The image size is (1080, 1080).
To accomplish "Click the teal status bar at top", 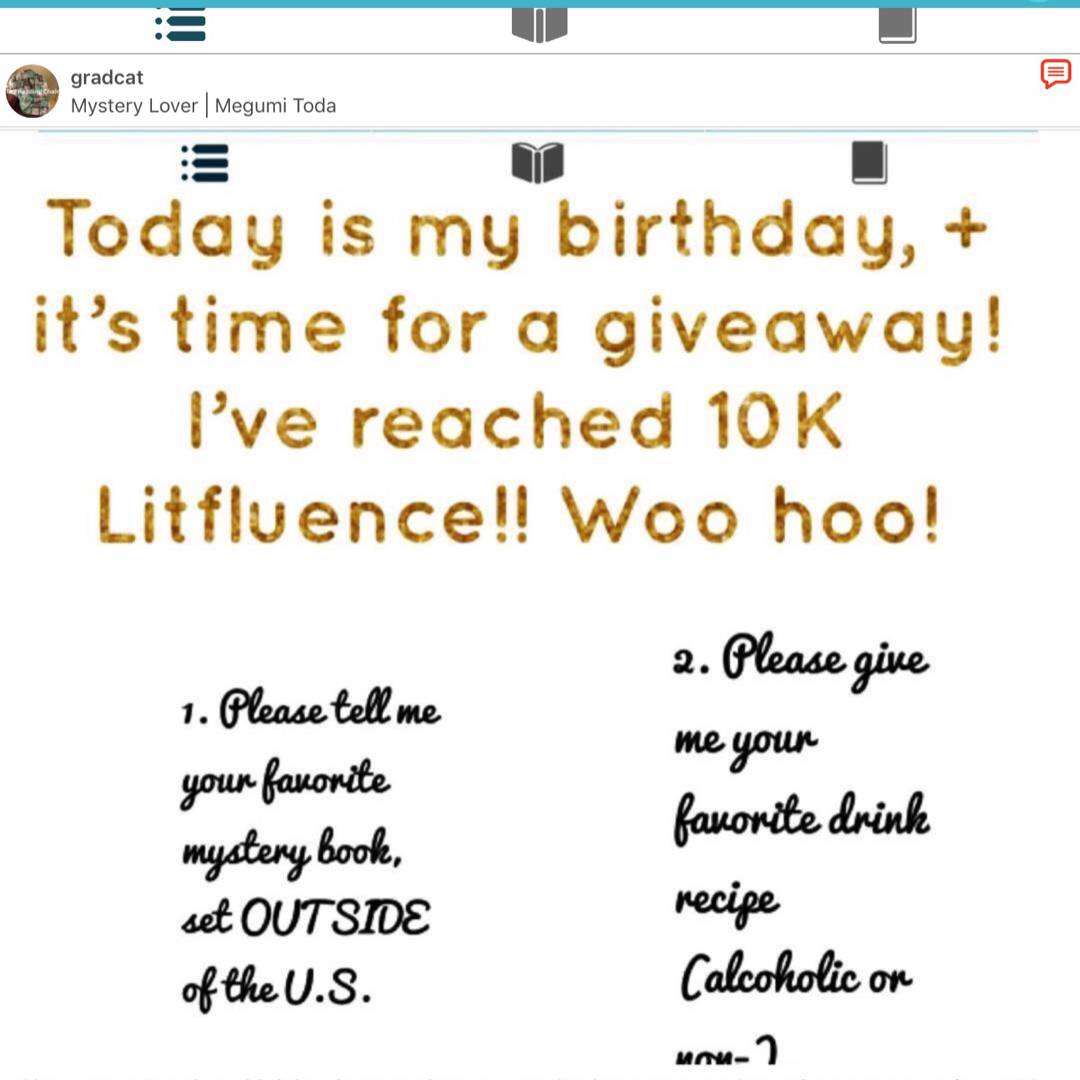I will [x=540, y=3].
